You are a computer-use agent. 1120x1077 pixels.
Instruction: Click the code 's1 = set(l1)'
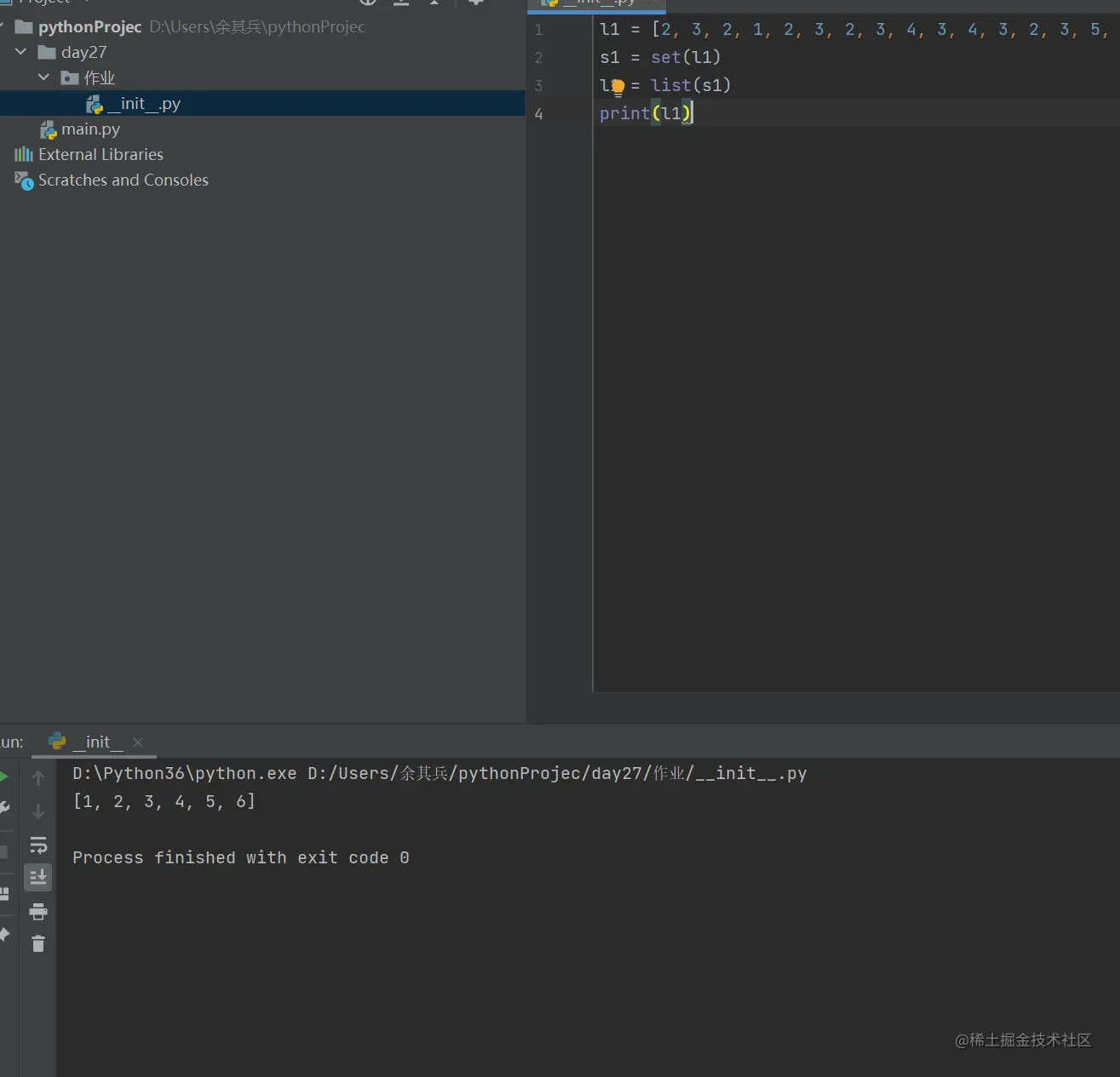(x=660, y=57)
